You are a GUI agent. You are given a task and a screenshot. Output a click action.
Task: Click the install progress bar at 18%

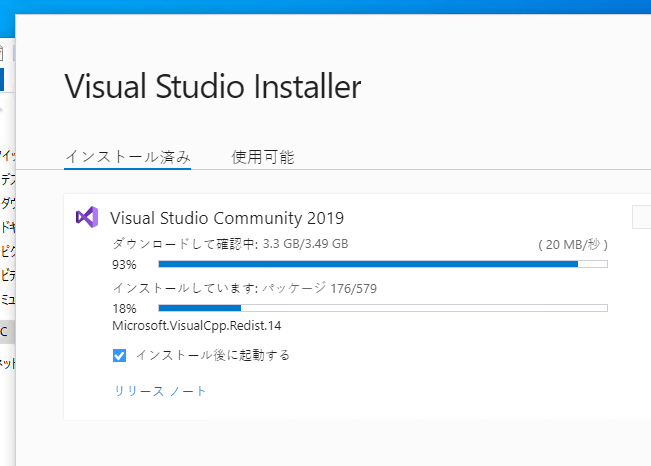[383, 308]
